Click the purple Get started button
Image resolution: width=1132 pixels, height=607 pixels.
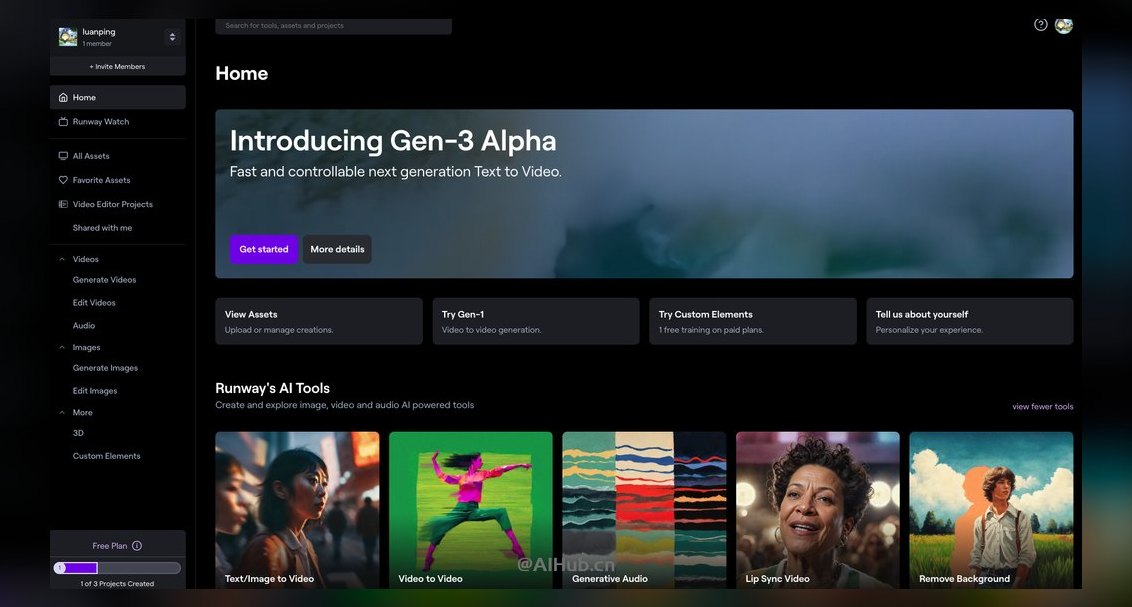[264, 249]
